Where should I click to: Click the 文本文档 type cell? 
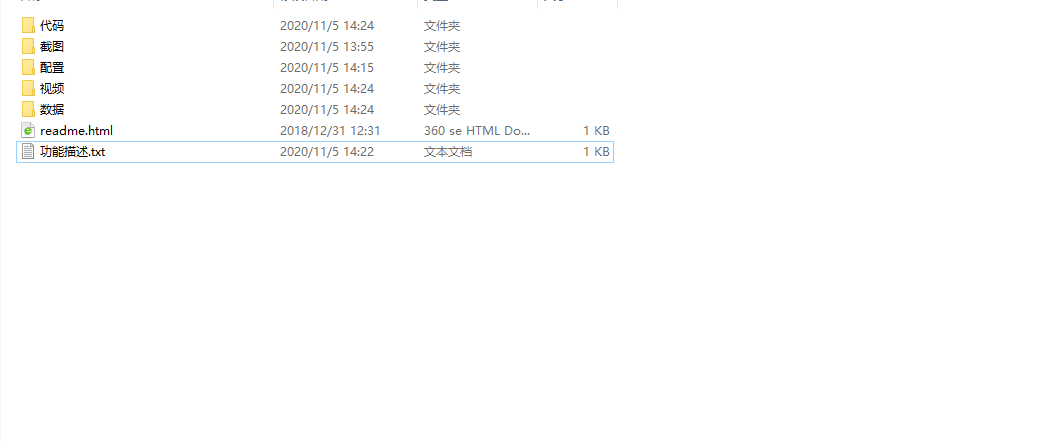[x=448, y=152]
